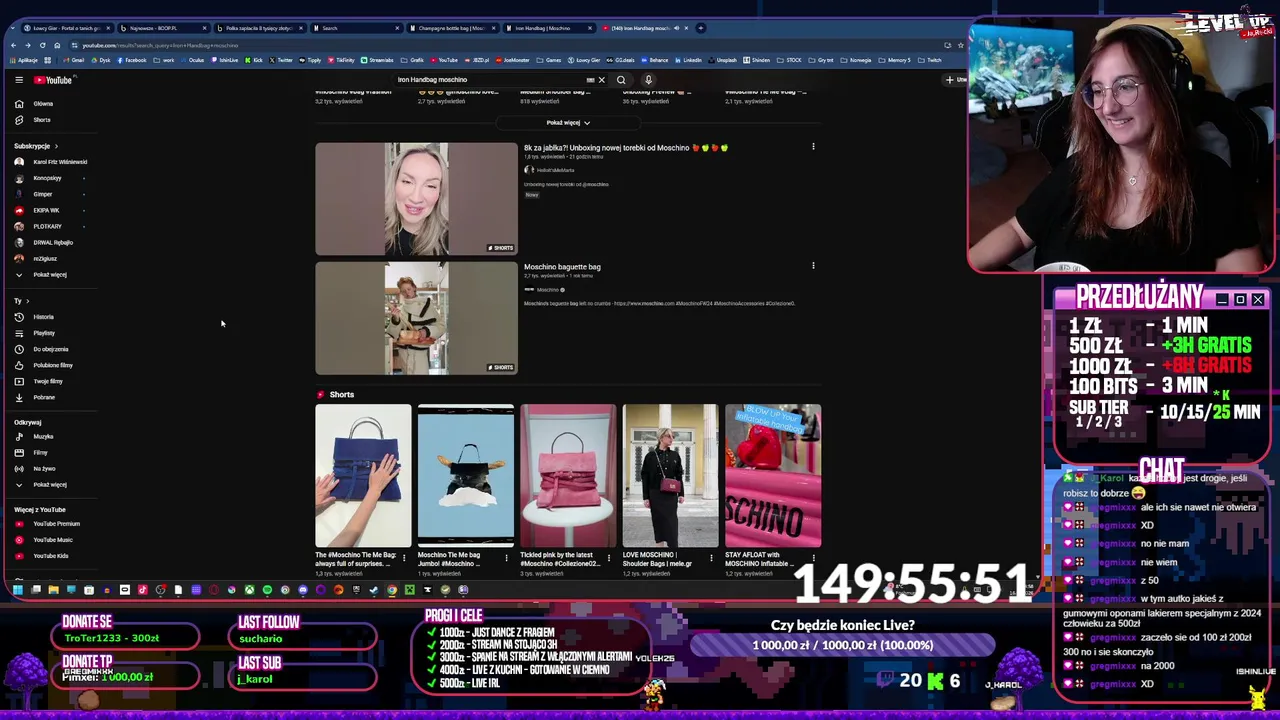Open Twoje filmy in sidebar
Viewport: 1280px width, 720px height.
click(40, 381)
